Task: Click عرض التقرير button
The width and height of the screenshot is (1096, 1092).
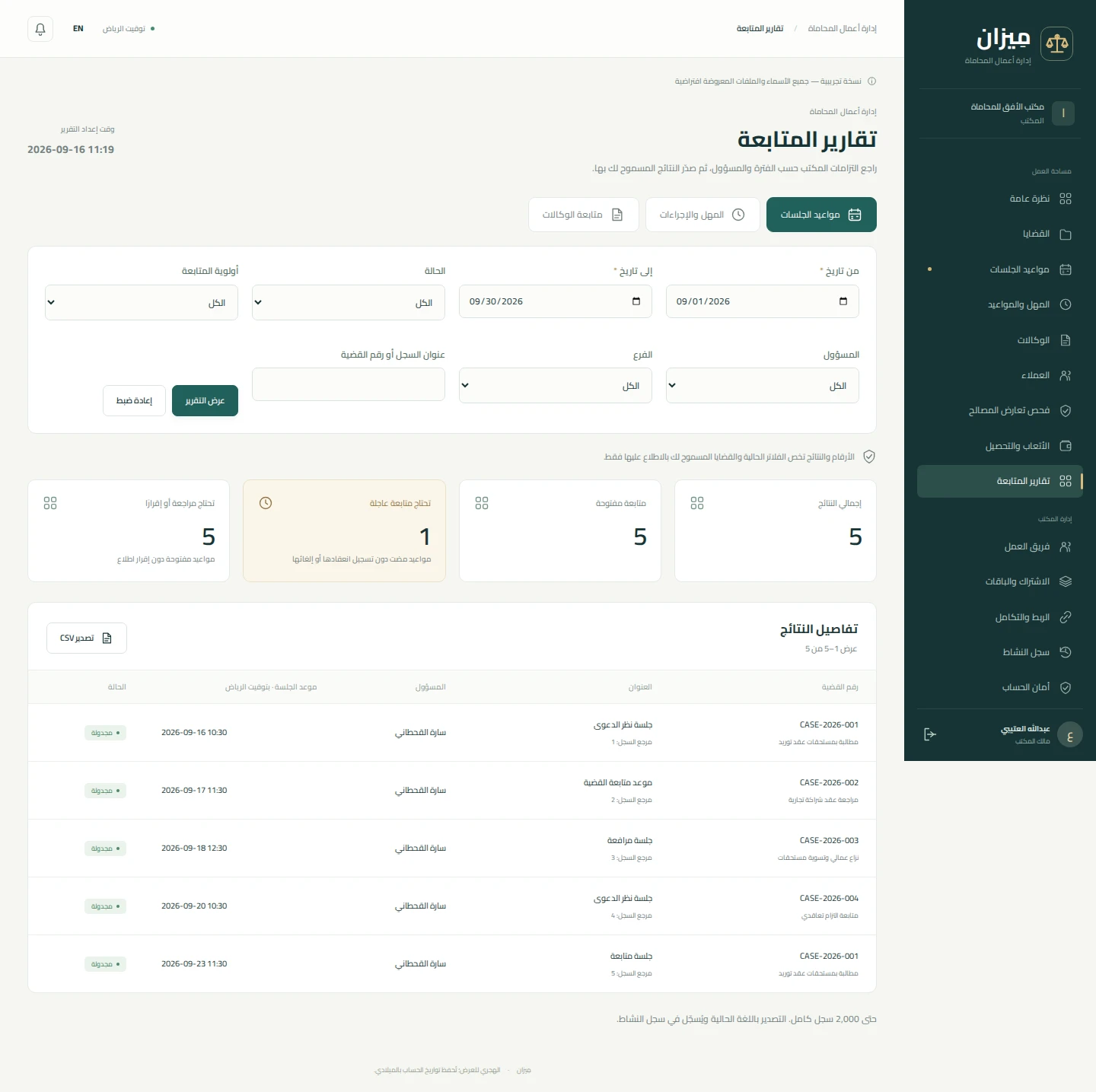Action: click(x=205, y=401)
